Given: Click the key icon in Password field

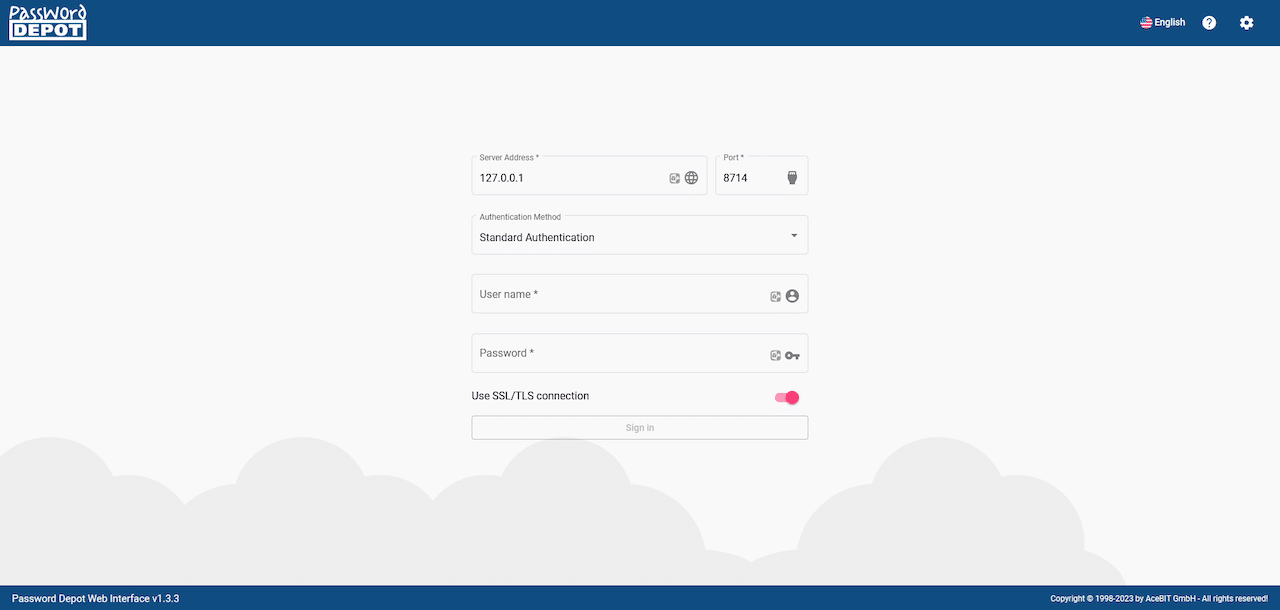Looking at the screenshot, I should pyautogui.click(x=792, y=354).
